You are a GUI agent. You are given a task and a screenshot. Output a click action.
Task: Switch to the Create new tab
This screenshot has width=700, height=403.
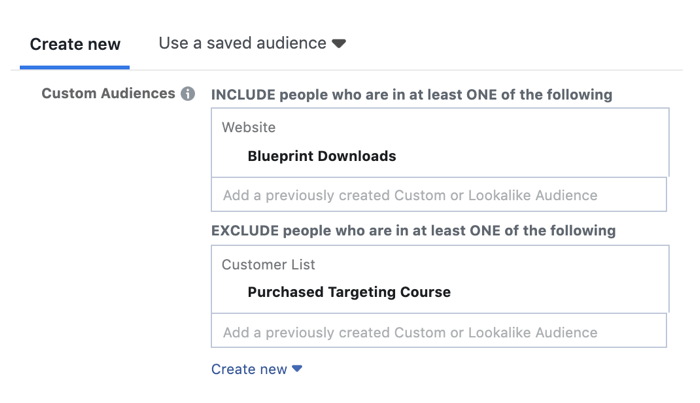[x=75, y=44]
